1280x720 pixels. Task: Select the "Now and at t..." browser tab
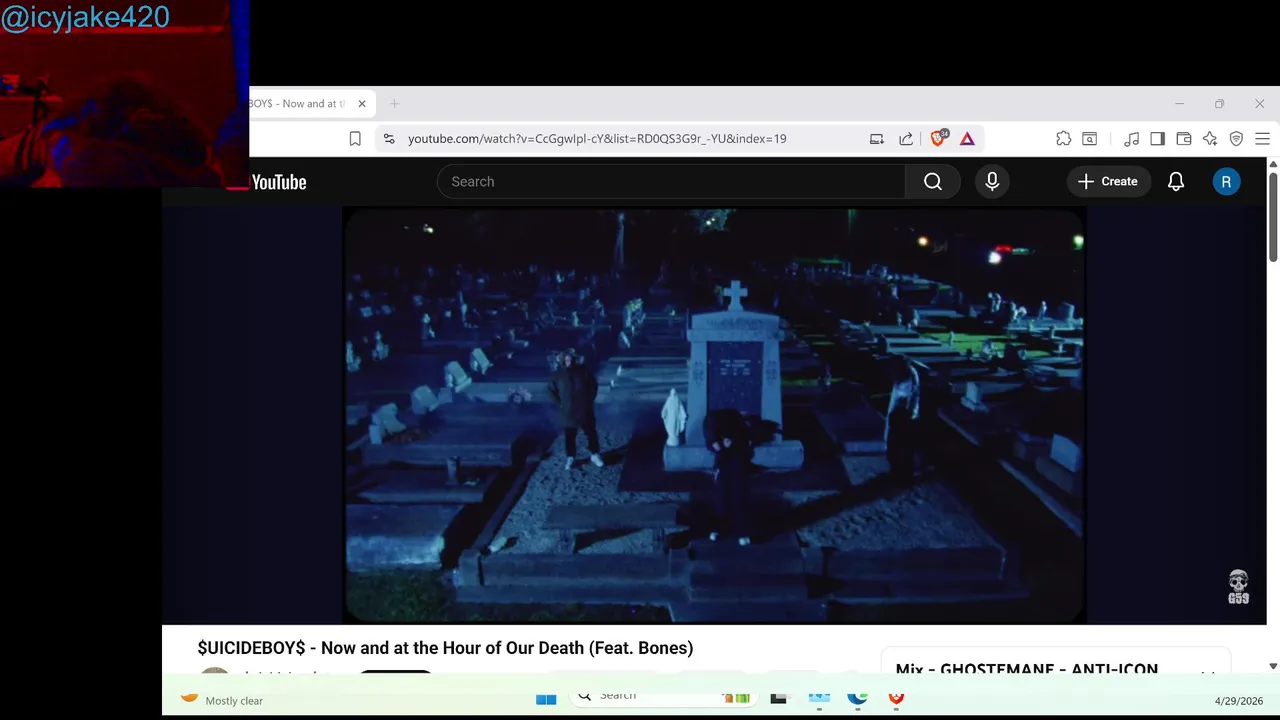click(297, 104)
